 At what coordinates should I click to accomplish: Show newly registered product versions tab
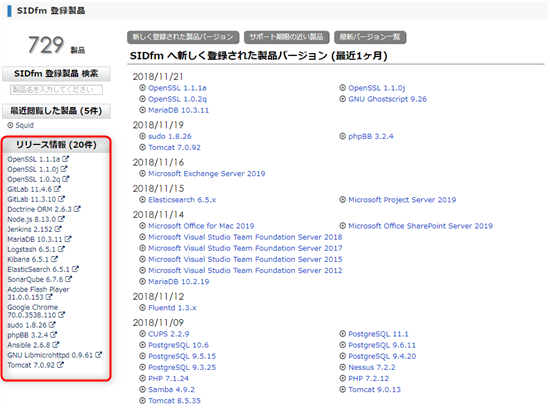[x=183, y=37]
